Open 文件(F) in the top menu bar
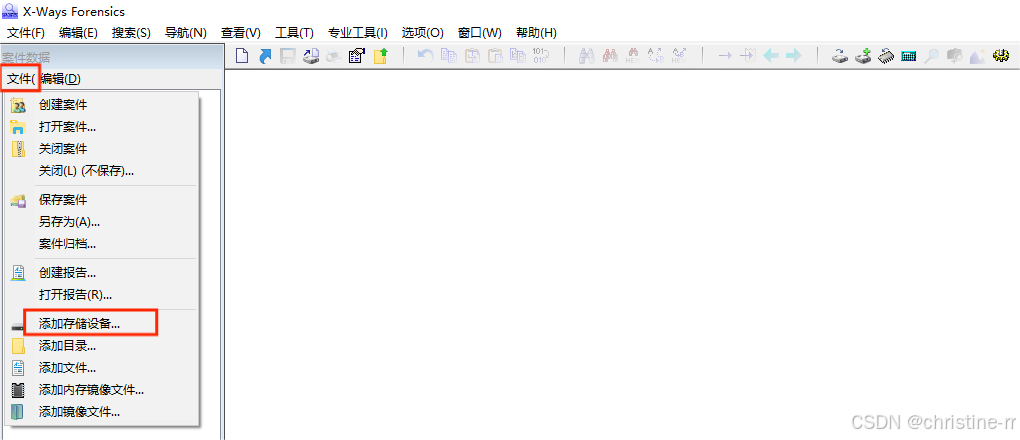The image size is (1020, 440). (26, 33)
